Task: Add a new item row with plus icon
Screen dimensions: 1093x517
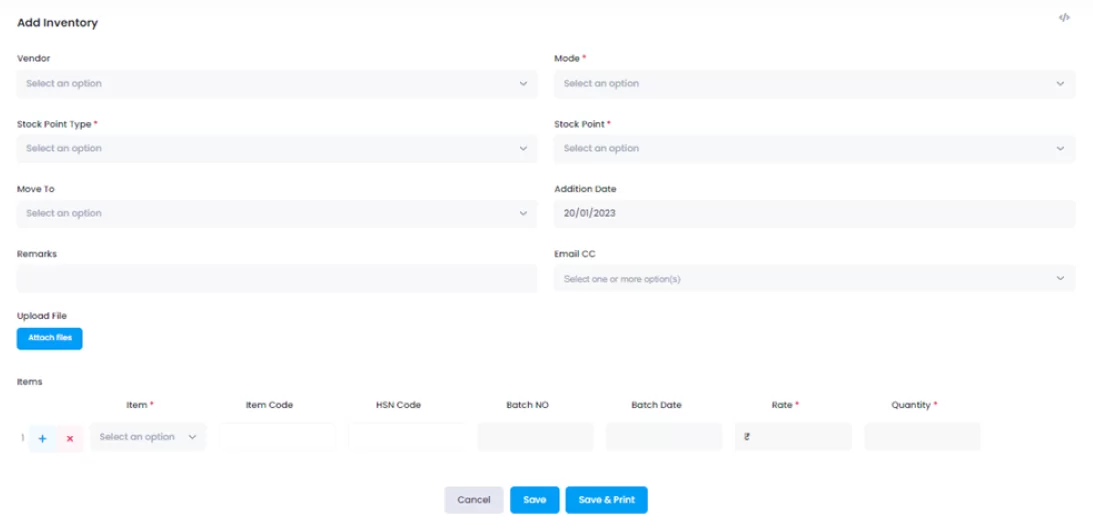Action: [x=43, y=438]
